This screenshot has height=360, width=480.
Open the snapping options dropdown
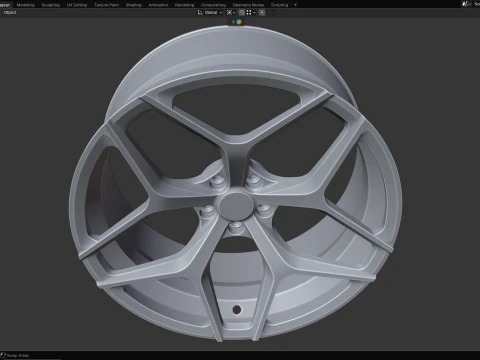[251, 13]
